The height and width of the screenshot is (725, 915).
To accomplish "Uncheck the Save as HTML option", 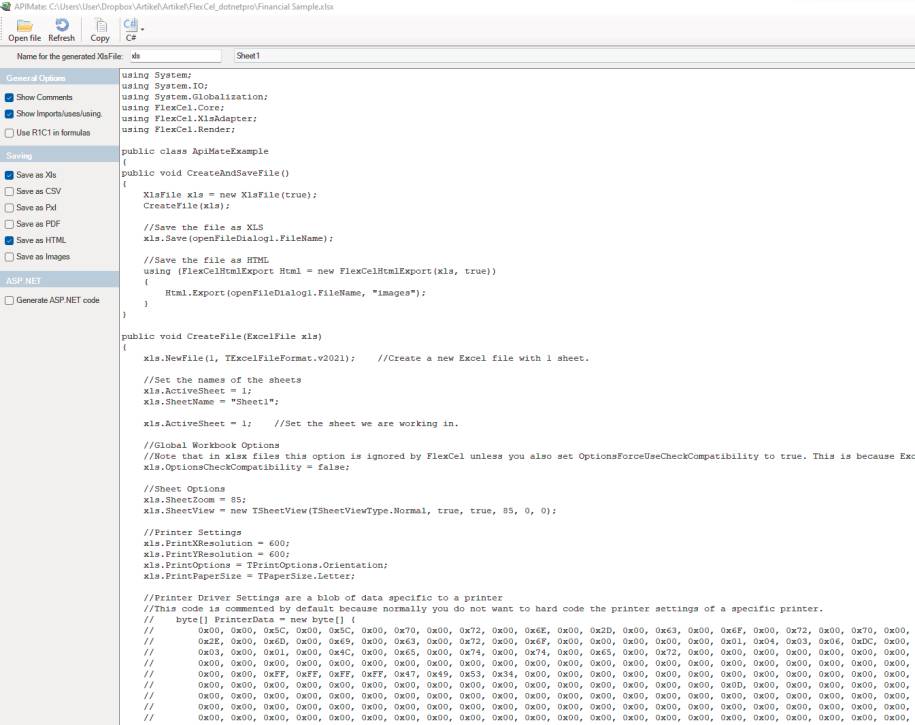I will (x=9, y=240).
